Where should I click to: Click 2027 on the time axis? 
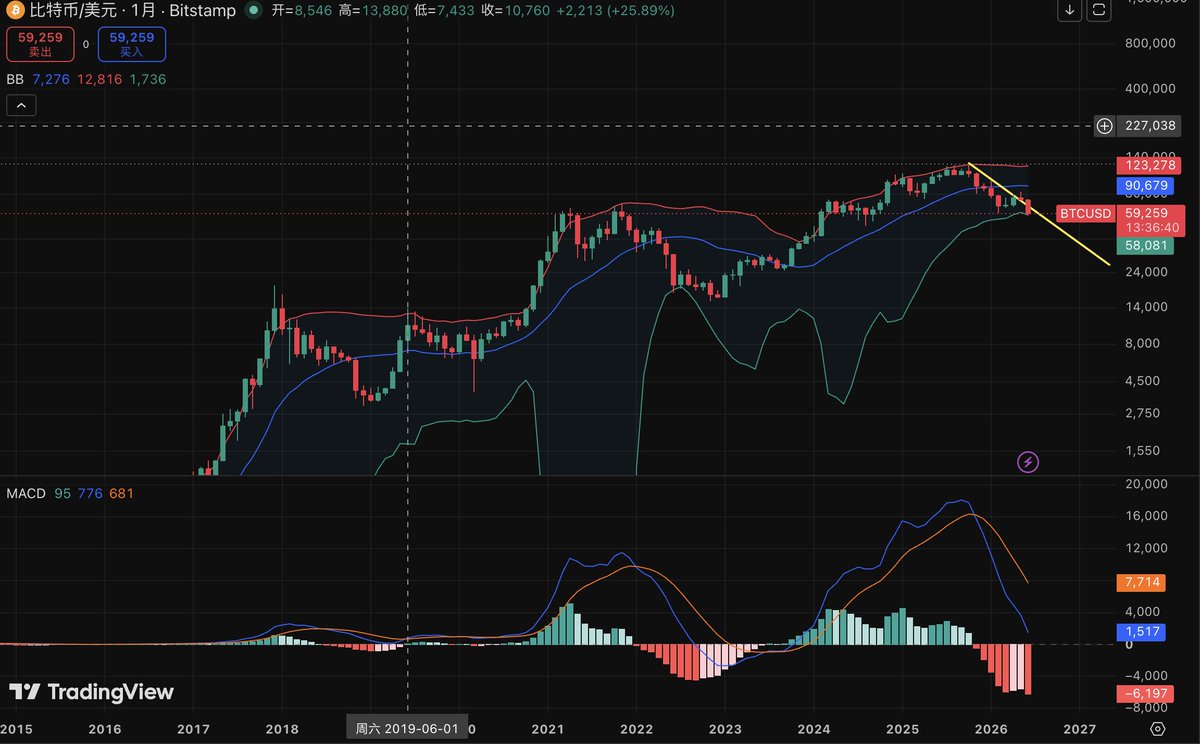click(x=1079, y=729)
